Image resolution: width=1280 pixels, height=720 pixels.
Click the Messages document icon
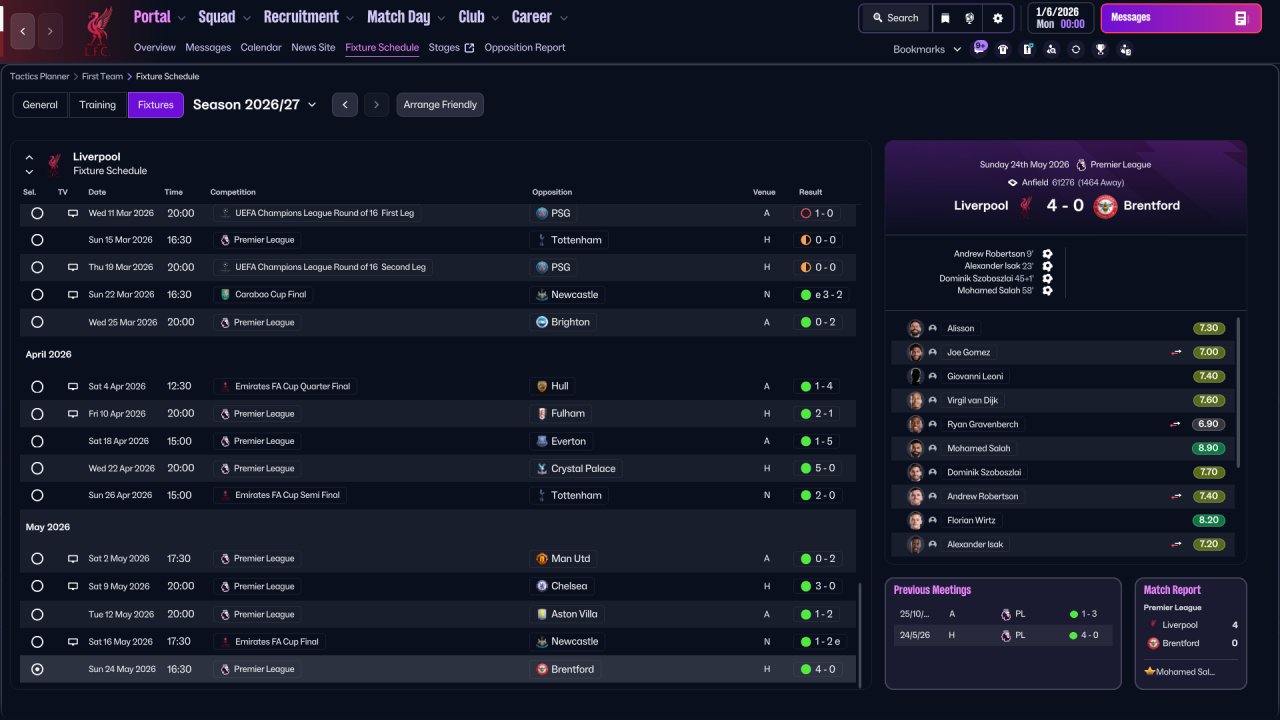(x=1241, y=18)
